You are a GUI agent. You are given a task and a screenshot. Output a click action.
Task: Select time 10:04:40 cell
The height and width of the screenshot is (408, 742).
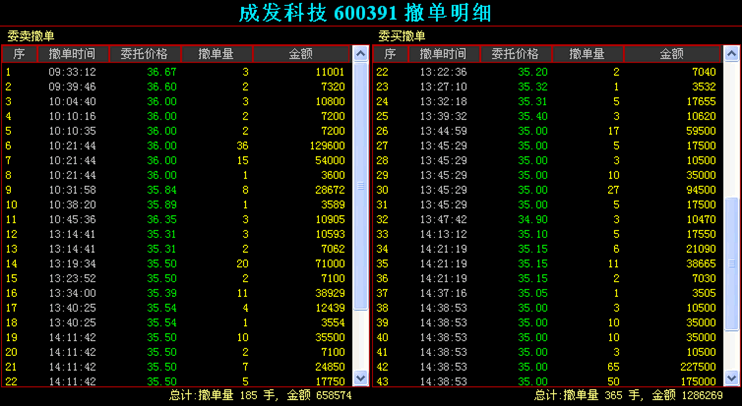72,101
